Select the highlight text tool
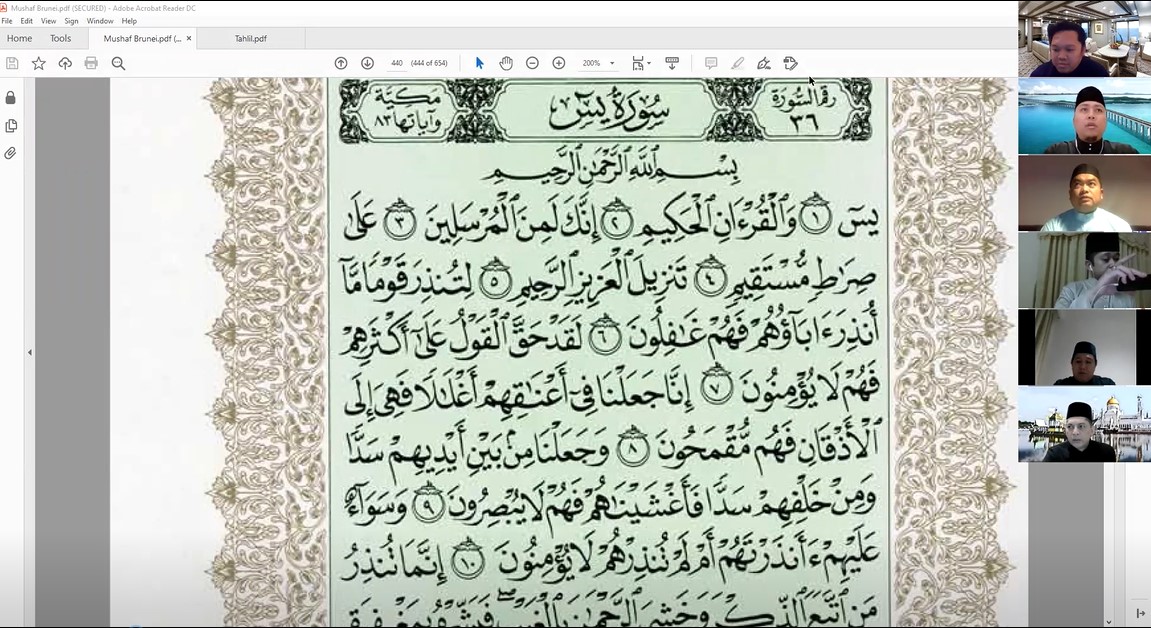Viewport: 1151px width, 628px height. [x=737, y=63]
